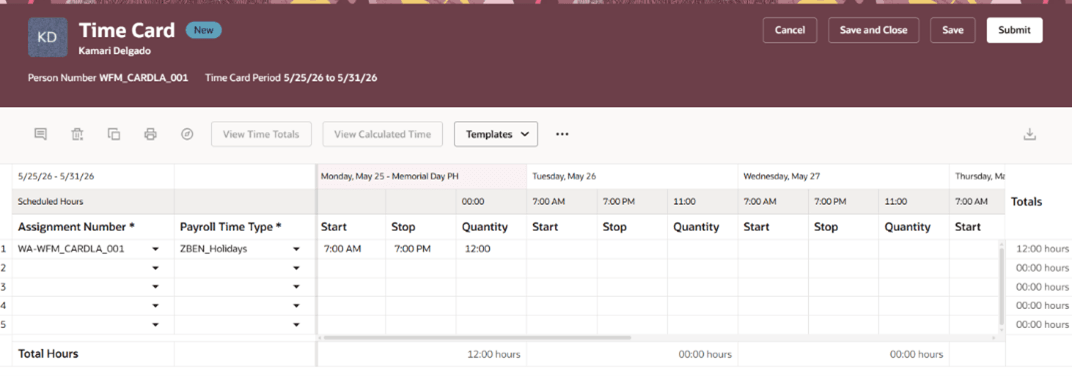Viewport: 1072px width, 376px height.
Task: Open the more actions ellipsis menu
Action: point(562,134)
